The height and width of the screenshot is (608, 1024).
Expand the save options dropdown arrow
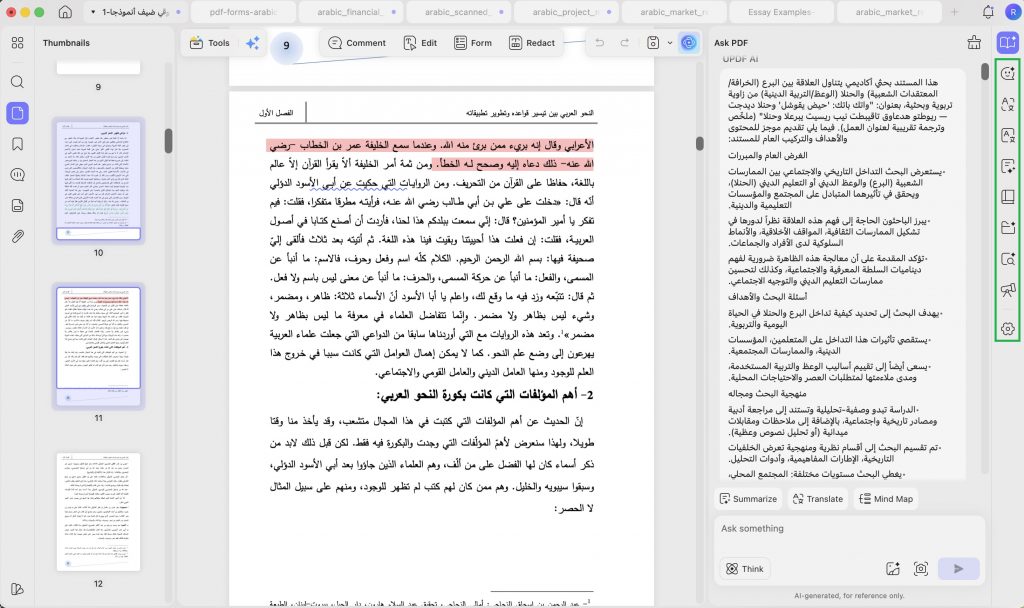[x=669, y=43]
